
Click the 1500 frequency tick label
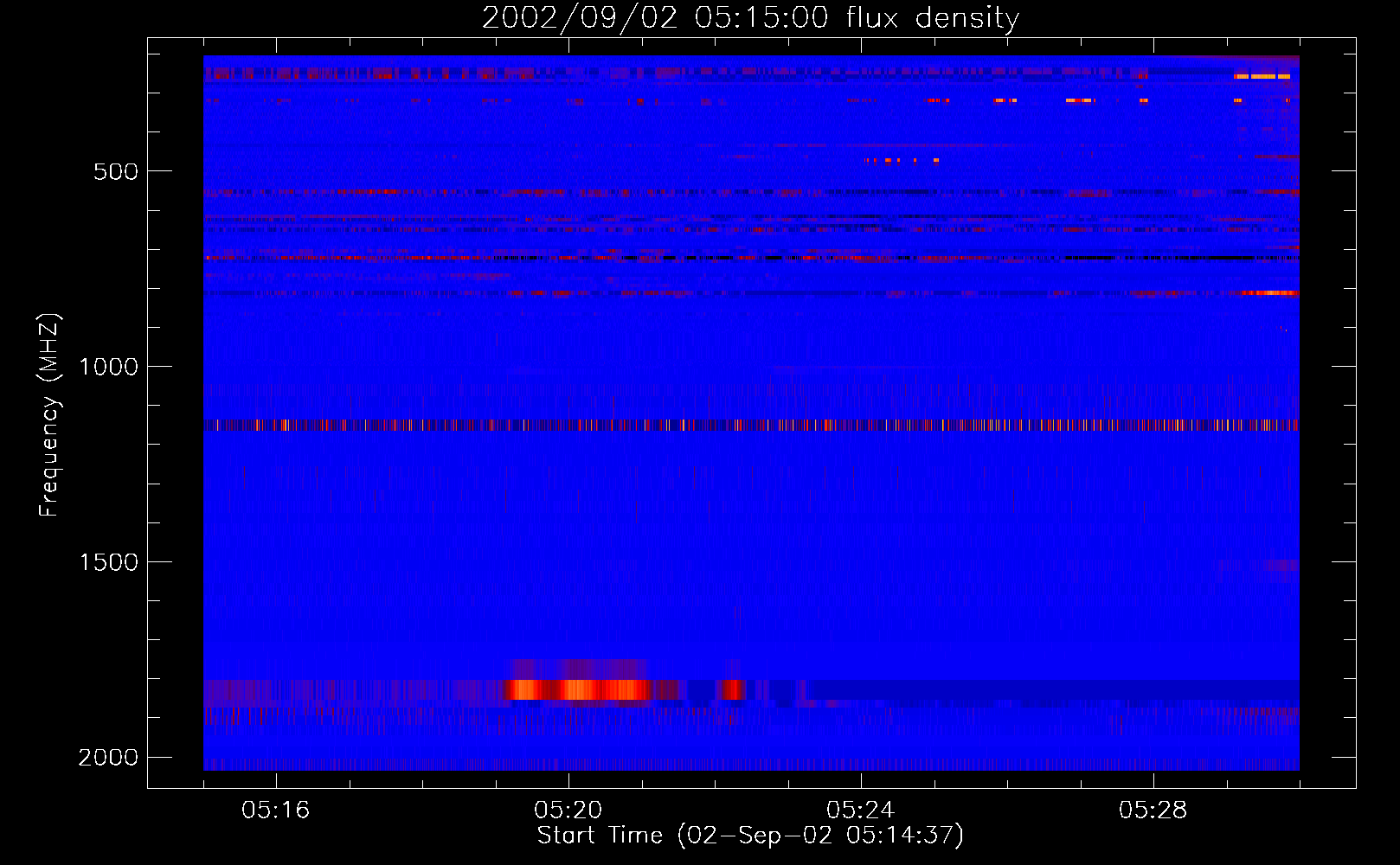tap(108, 562)
